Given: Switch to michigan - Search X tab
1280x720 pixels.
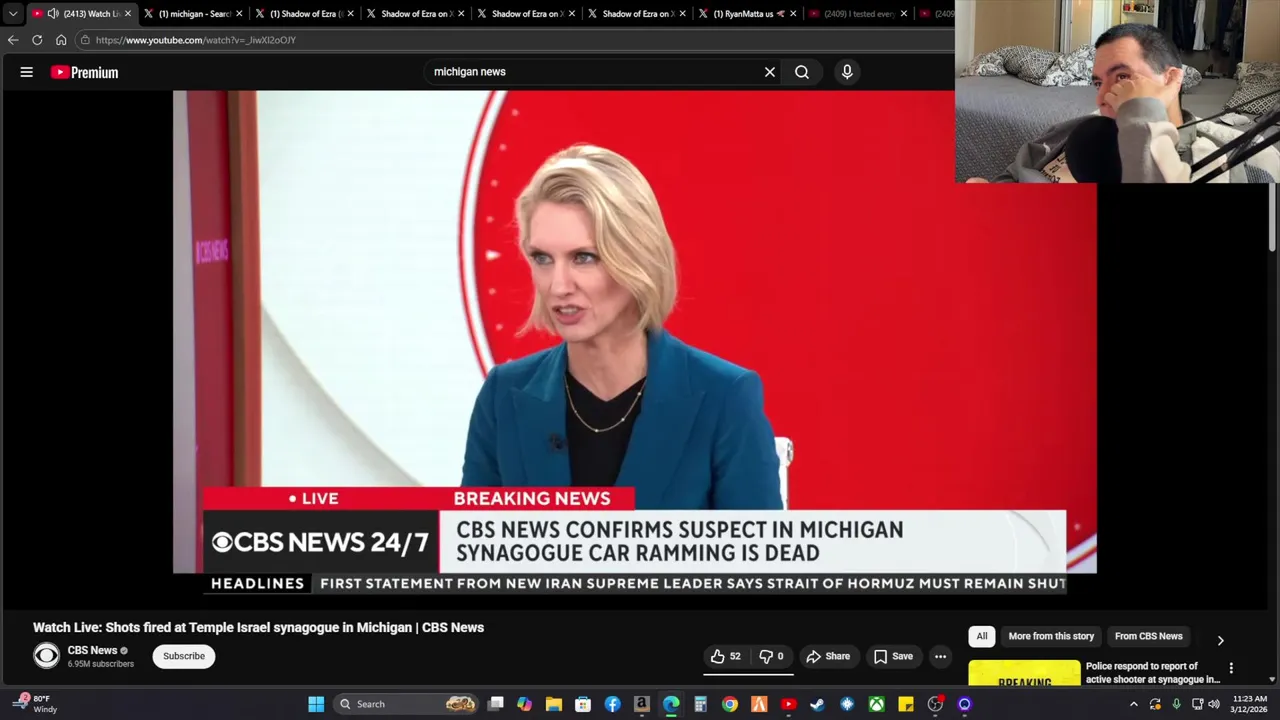Looking at the screenshot, I should coord(194,14).
